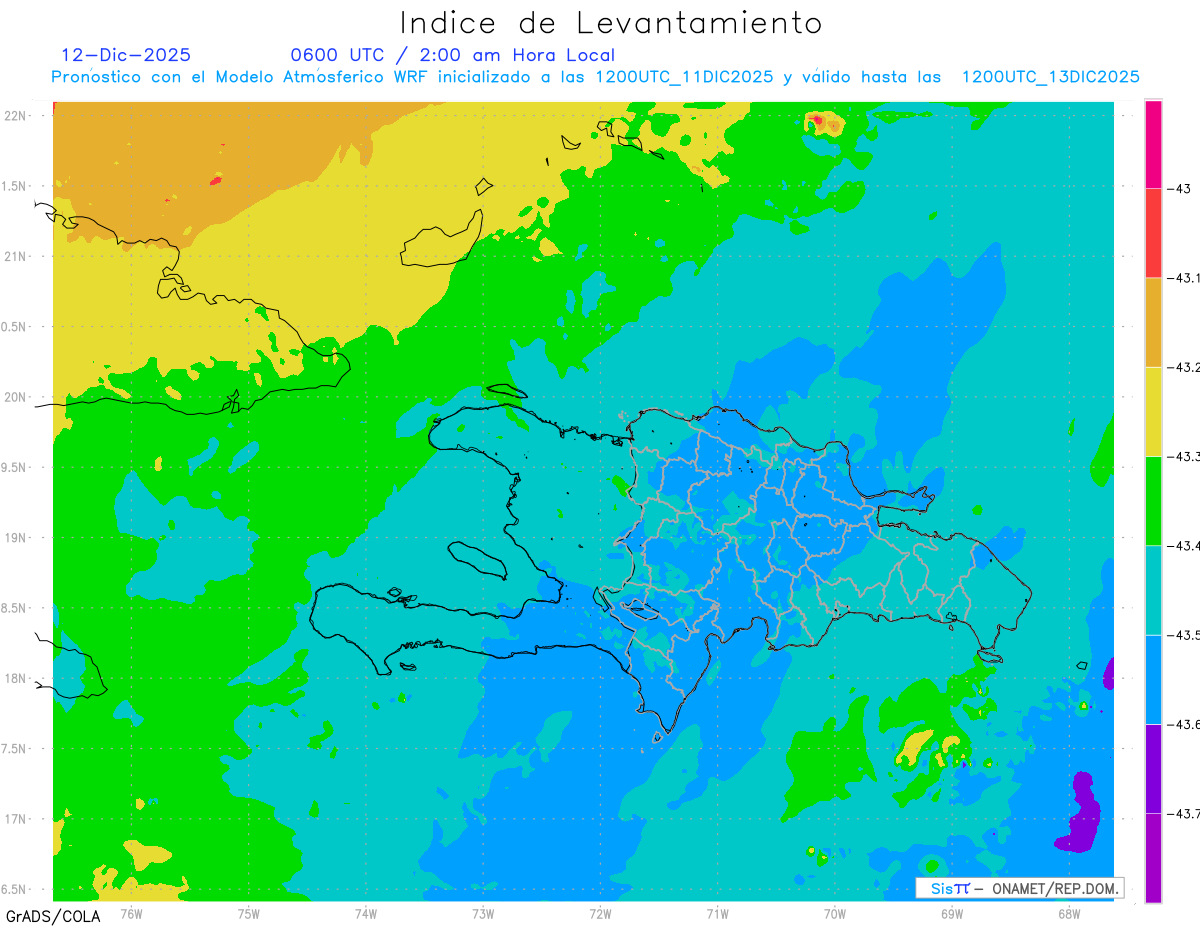Click the '21N' latitude label
Screen dimensions: 1200x927
point(17,256)
